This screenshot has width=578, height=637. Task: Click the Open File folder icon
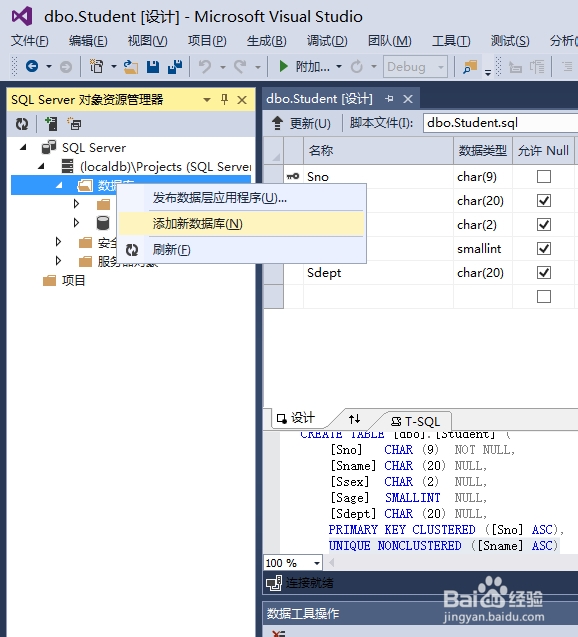point(131,67)
